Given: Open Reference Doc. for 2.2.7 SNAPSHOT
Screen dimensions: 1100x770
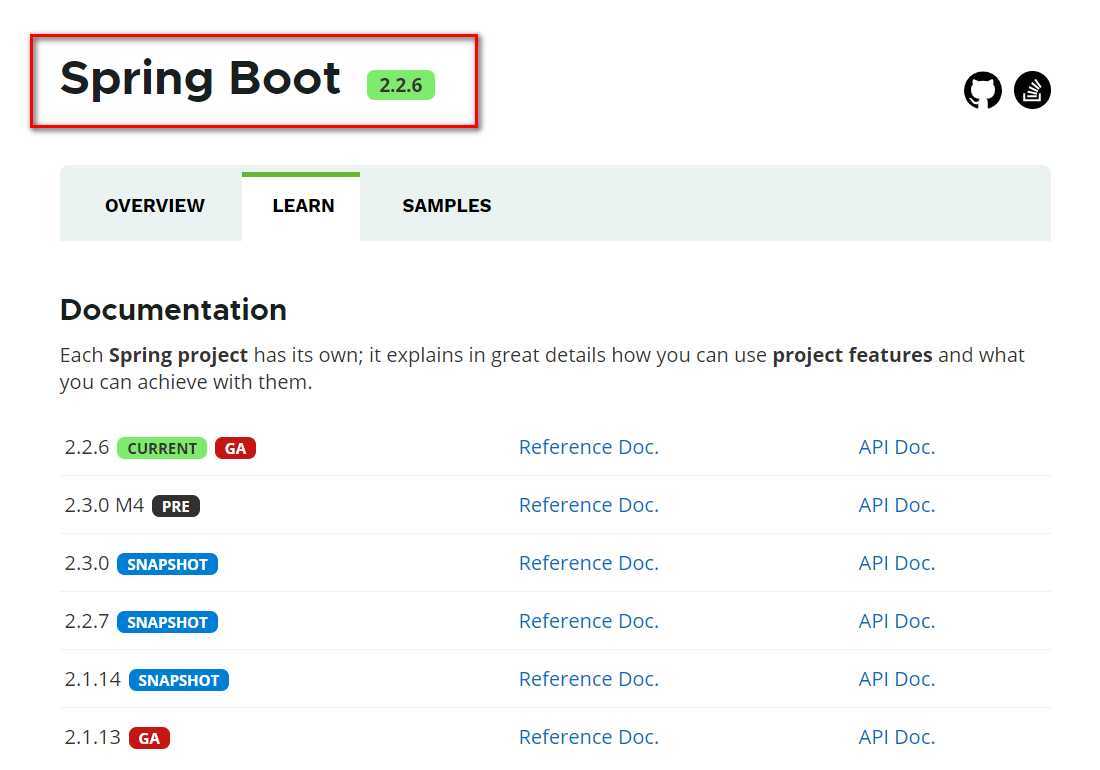Looking at the screenshot, I should coord(589,621).
